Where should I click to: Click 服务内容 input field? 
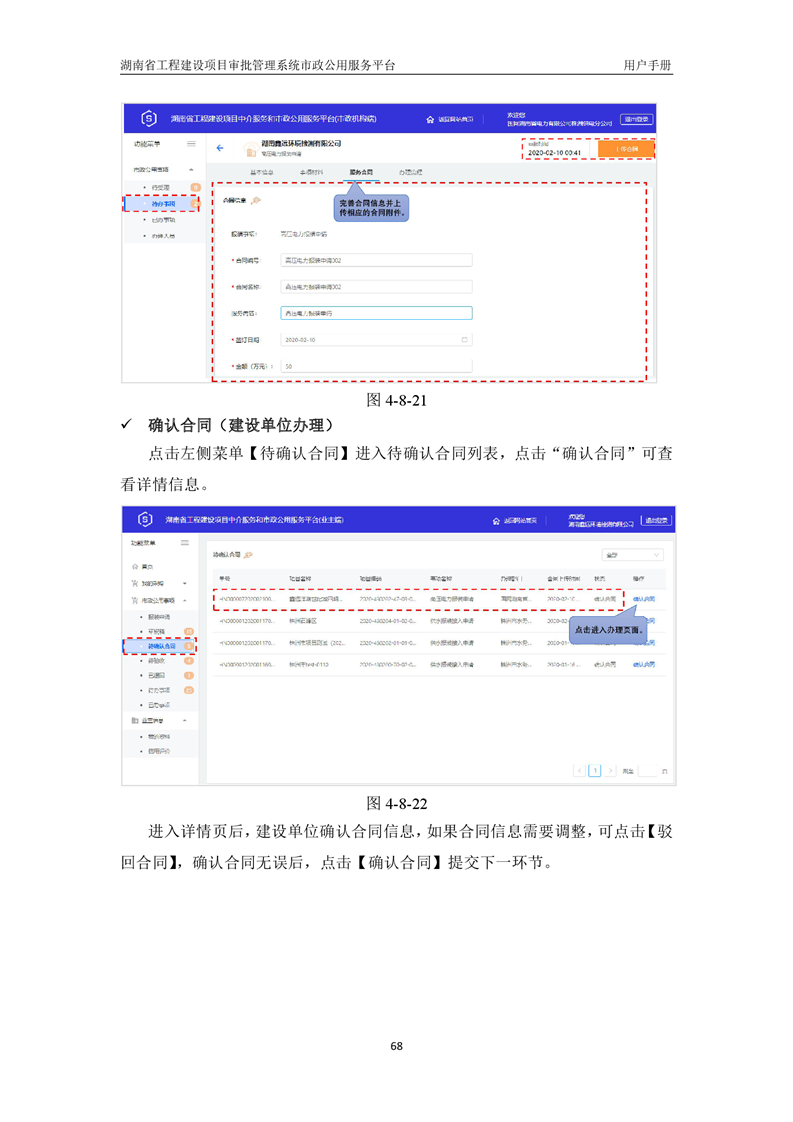(376, 313)
